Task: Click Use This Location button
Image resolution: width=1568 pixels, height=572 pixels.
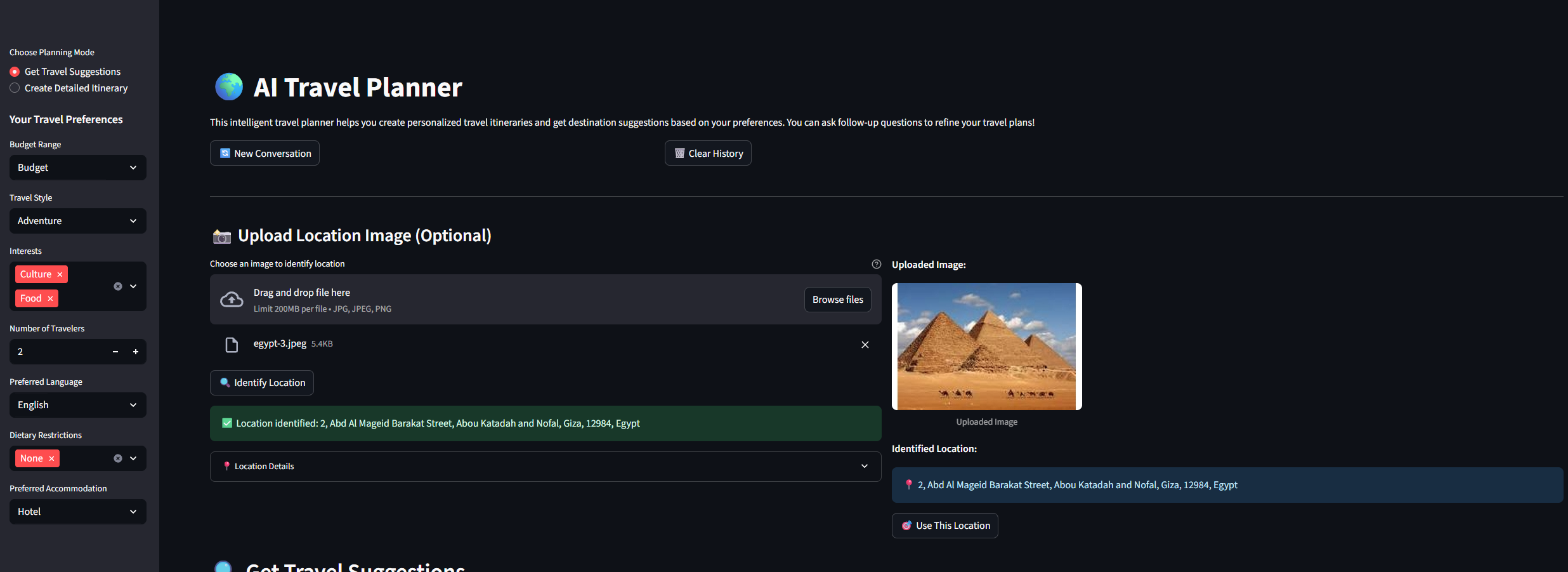Action: coord(945,526)
